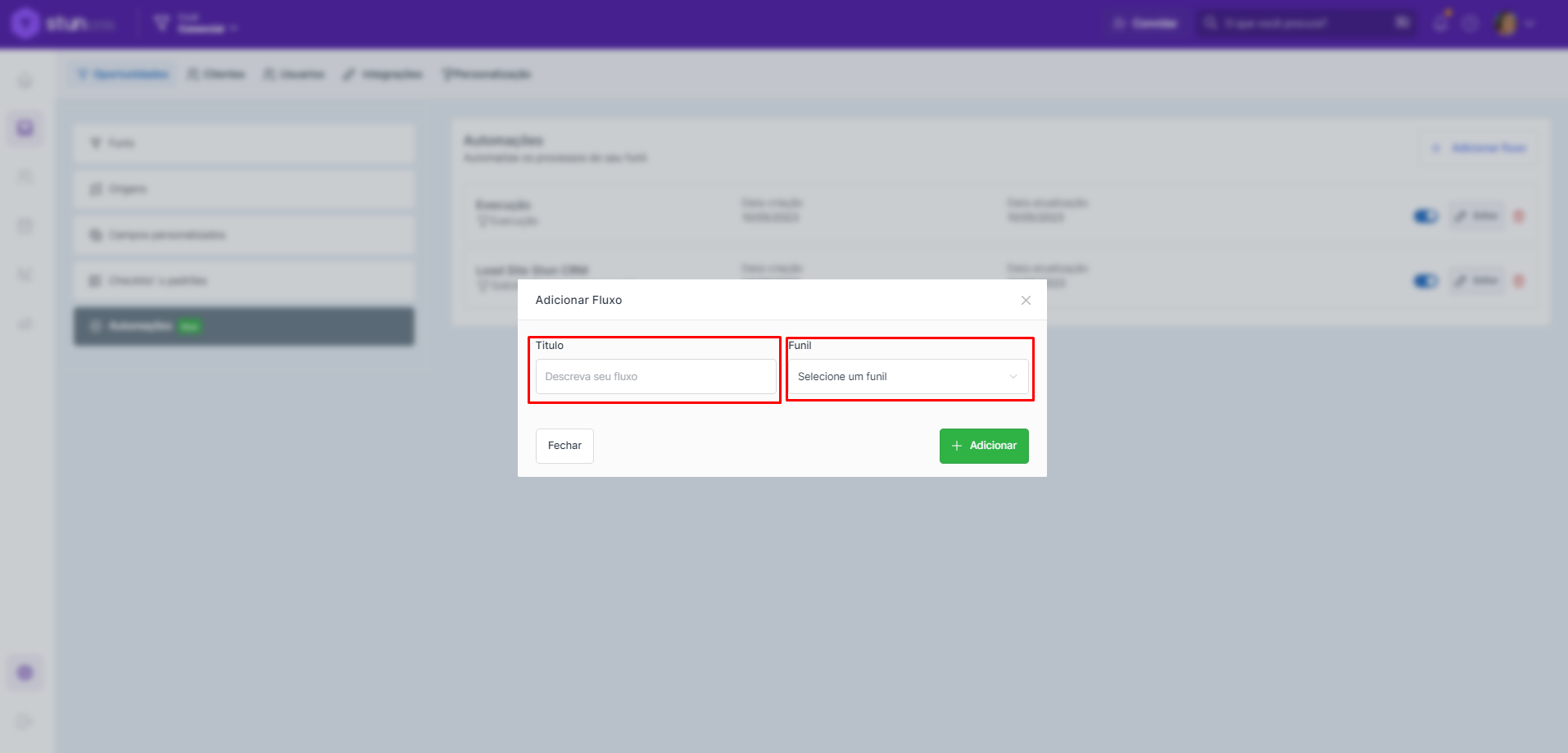Toggle off the Execução automation switch
The image size is (1568, 753).
click(1425, 216)
